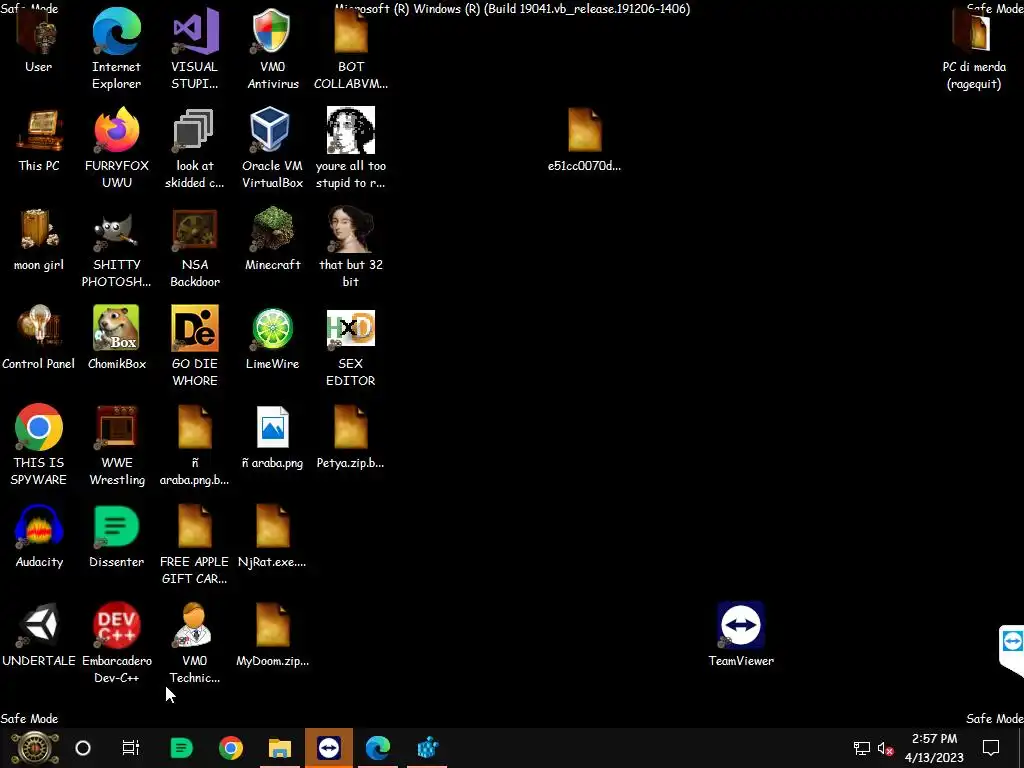The width and height of the screenshot is (1024, 768).
Task: Click the Petya.zip.b... file icon
Action: pos(351,428)
